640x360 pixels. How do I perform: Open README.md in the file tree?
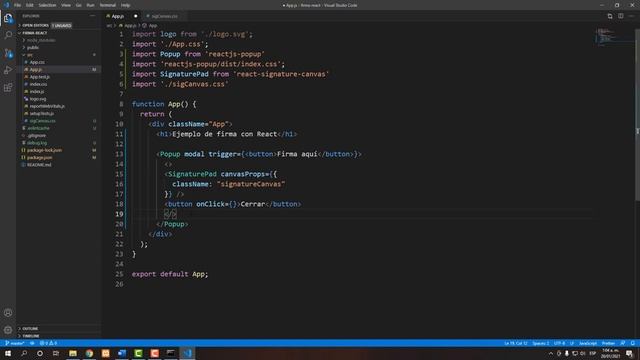[39, 165]
